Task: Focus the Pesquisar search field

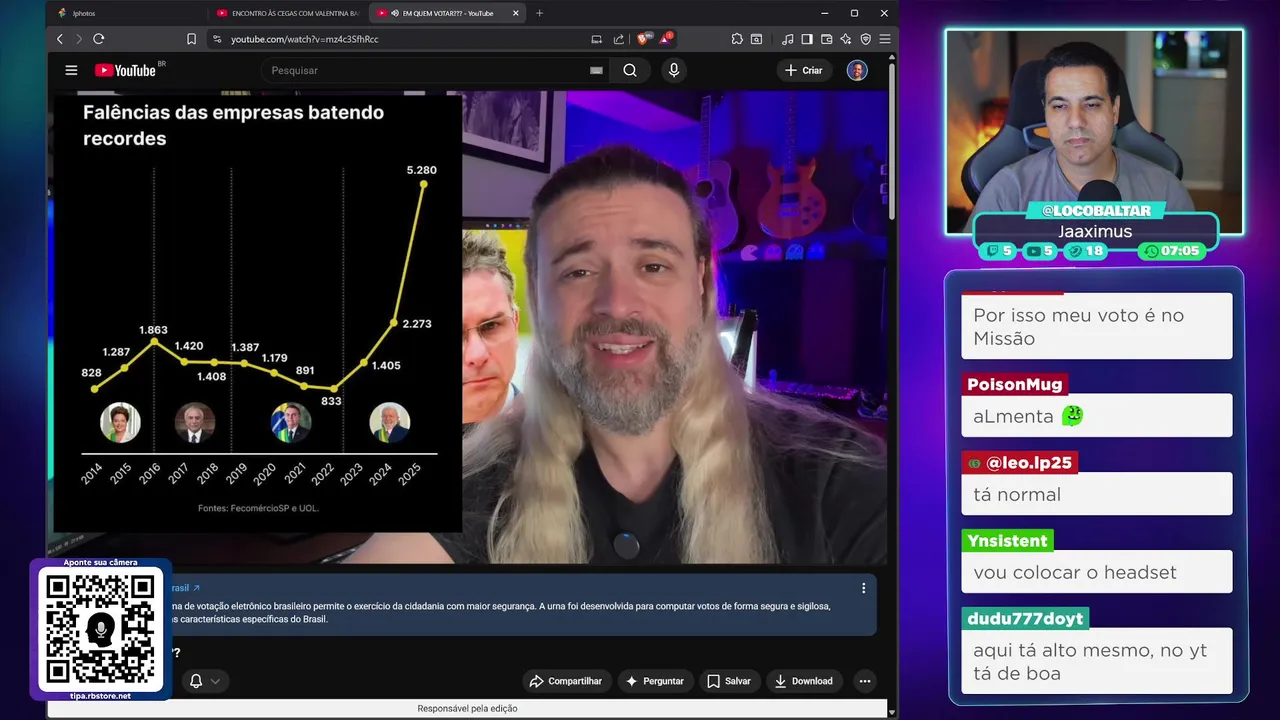Action: [x=436, y=70]
